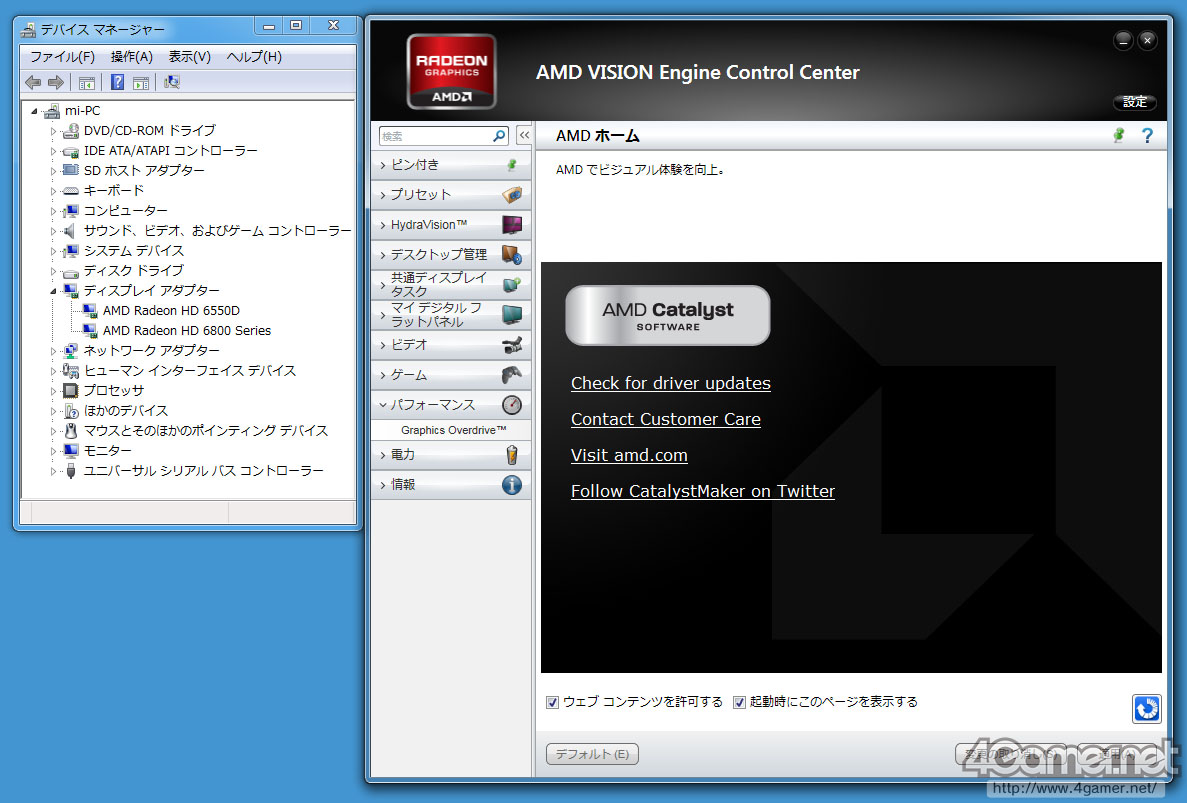Select SD ホスト アダプター tree row
This screenshot has height=803, width=1187.
[x=144, y=171]
